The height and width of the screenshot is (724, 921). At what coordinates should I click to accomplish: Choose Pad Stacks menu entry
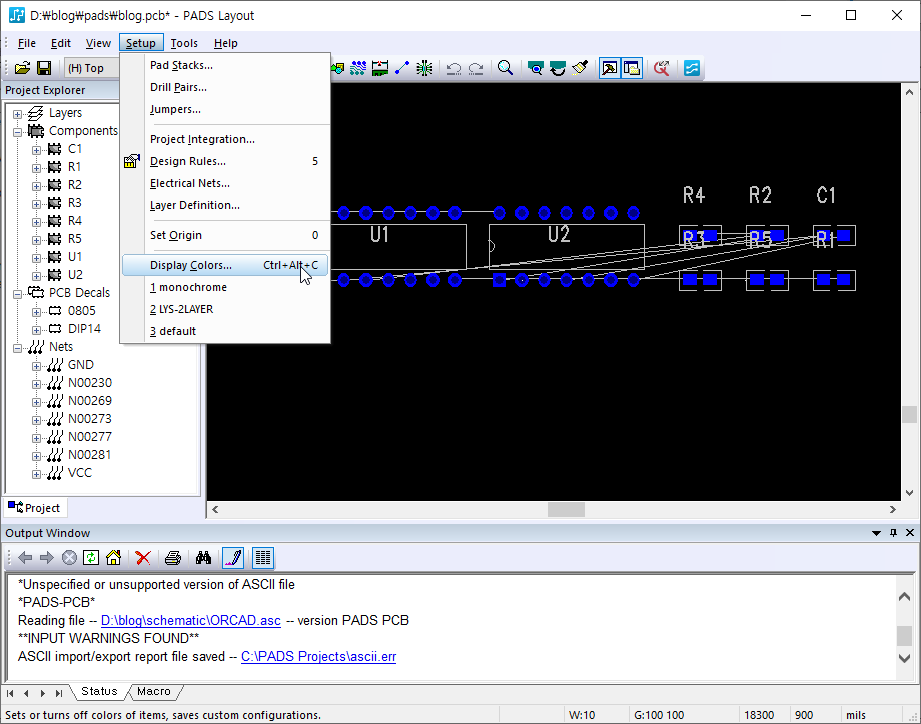pos(225,65)
